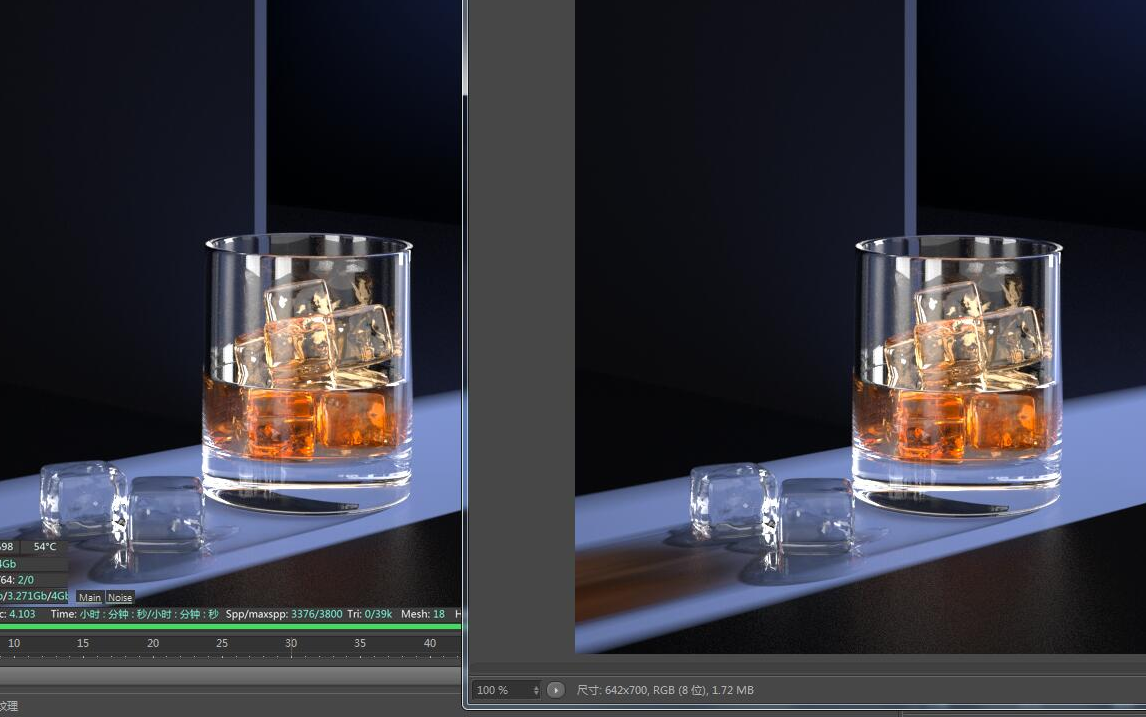The image size is (1146, 717).
Task: Click the 54°C GPU temperature readout
Action: [44, 546]
